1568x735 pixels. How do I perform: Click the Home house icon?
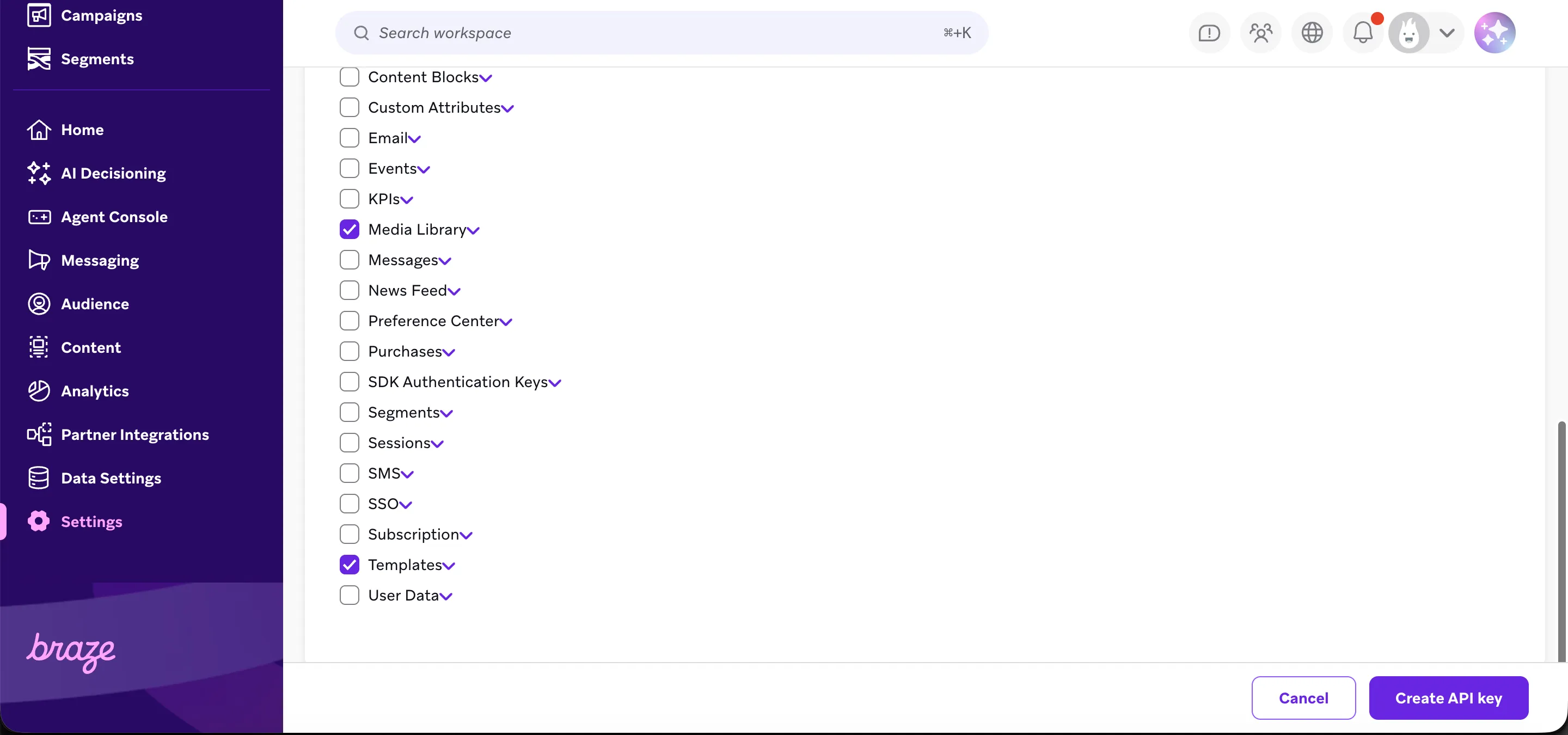(39, 130)
